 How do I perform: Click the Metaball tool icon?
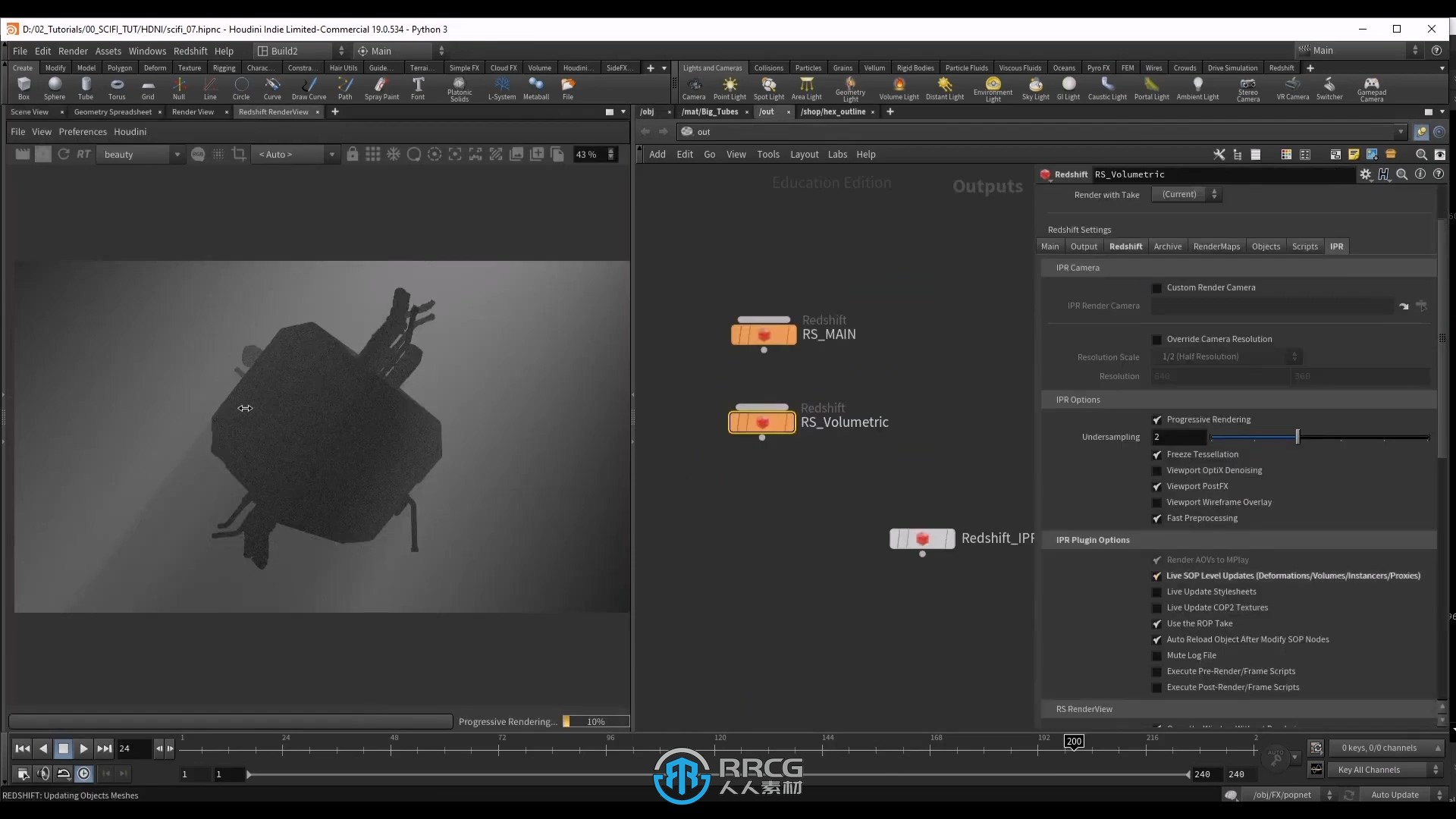click(x=535, y=87)
